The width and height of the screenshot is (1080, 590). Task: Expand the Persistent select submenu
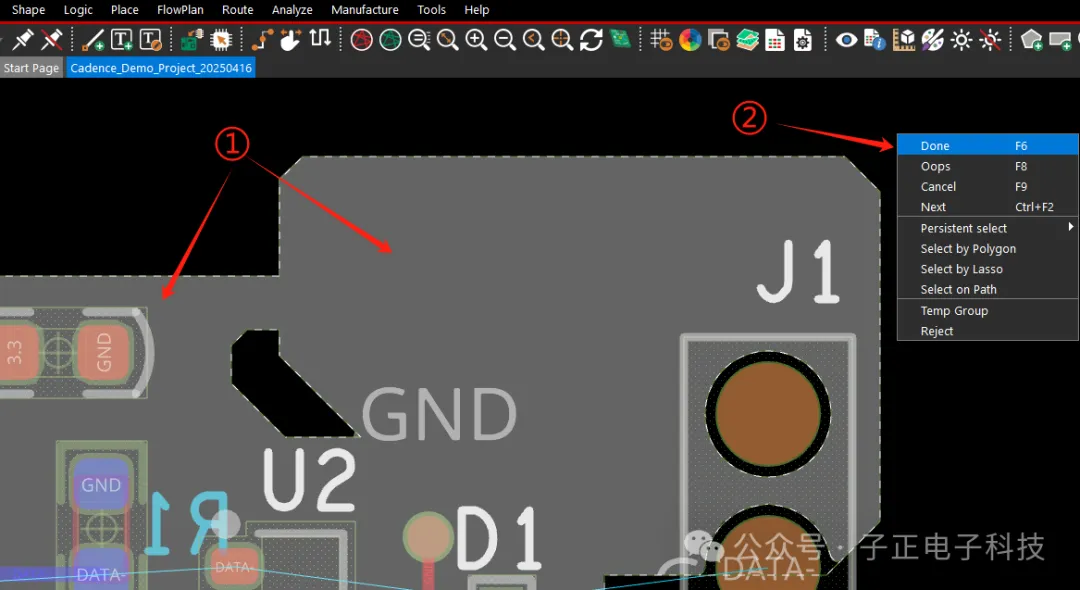pyautogui.click(x=988, y=228)
